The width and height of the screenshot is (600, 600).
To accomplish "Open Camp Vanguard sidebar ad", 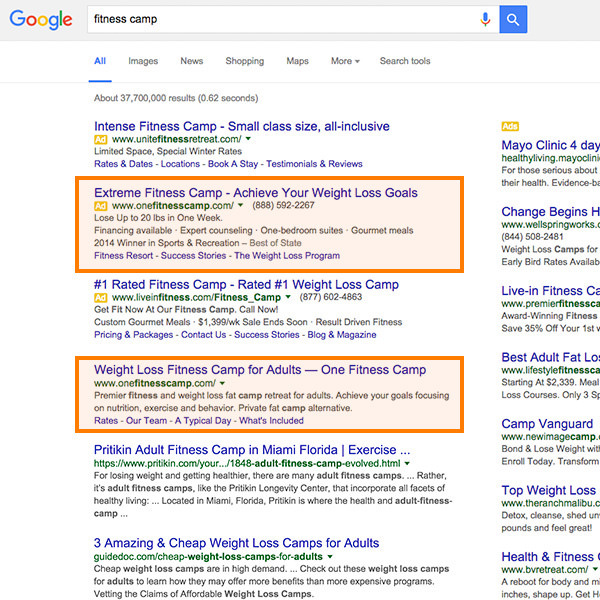I will tap(547, 424).
